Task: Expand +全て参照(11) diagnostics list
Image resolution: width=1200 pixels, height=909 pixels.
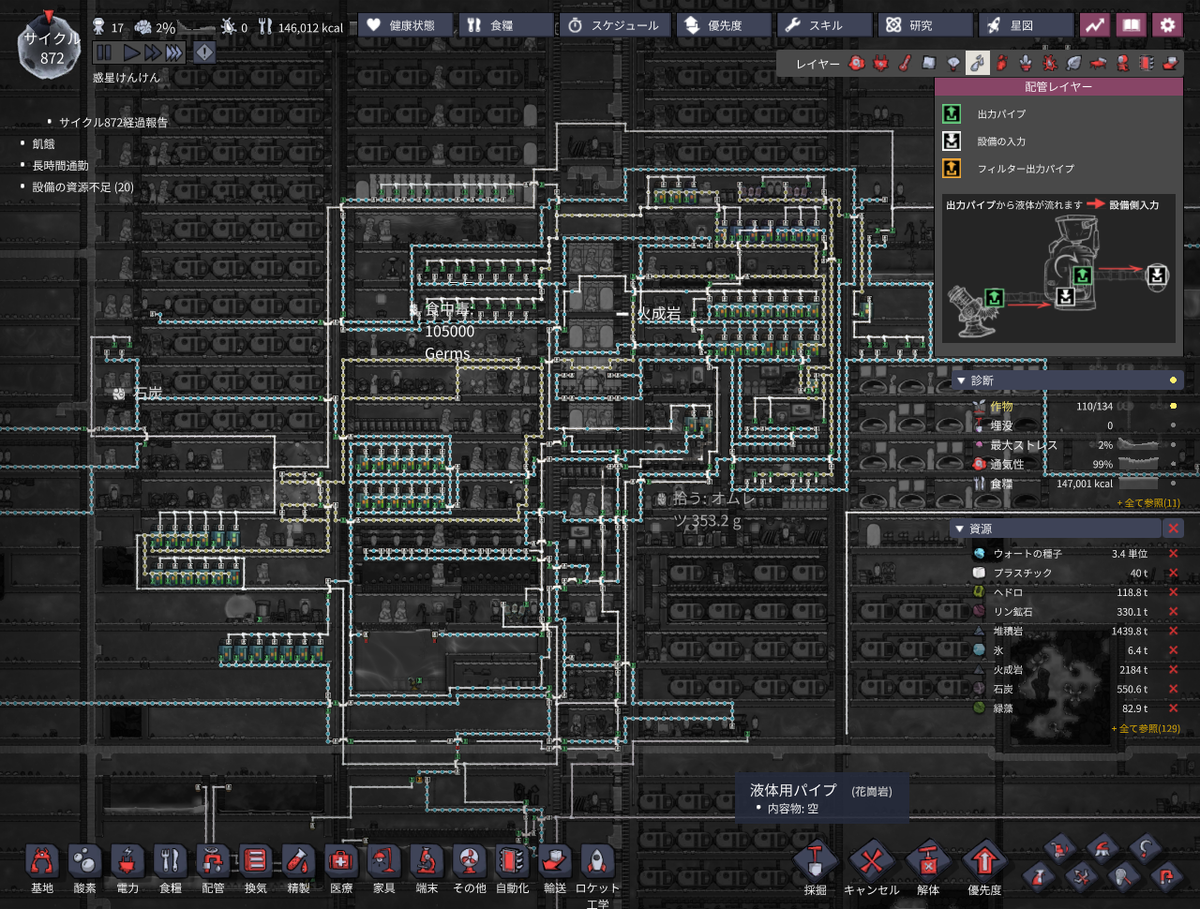Action: [1148, 502]
